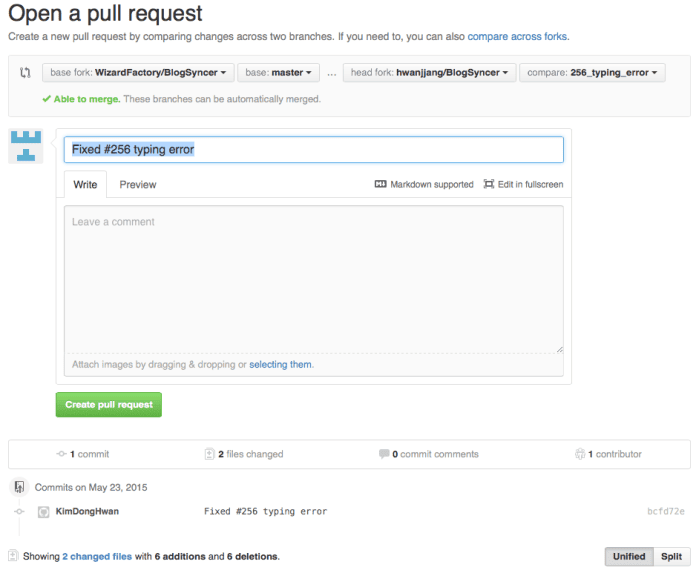The width and height of the screenshot is (696, 573).
Task: Open the head fork hwanjjang/BlogSyncer dropdown
Action: click(x=429, y=73)
